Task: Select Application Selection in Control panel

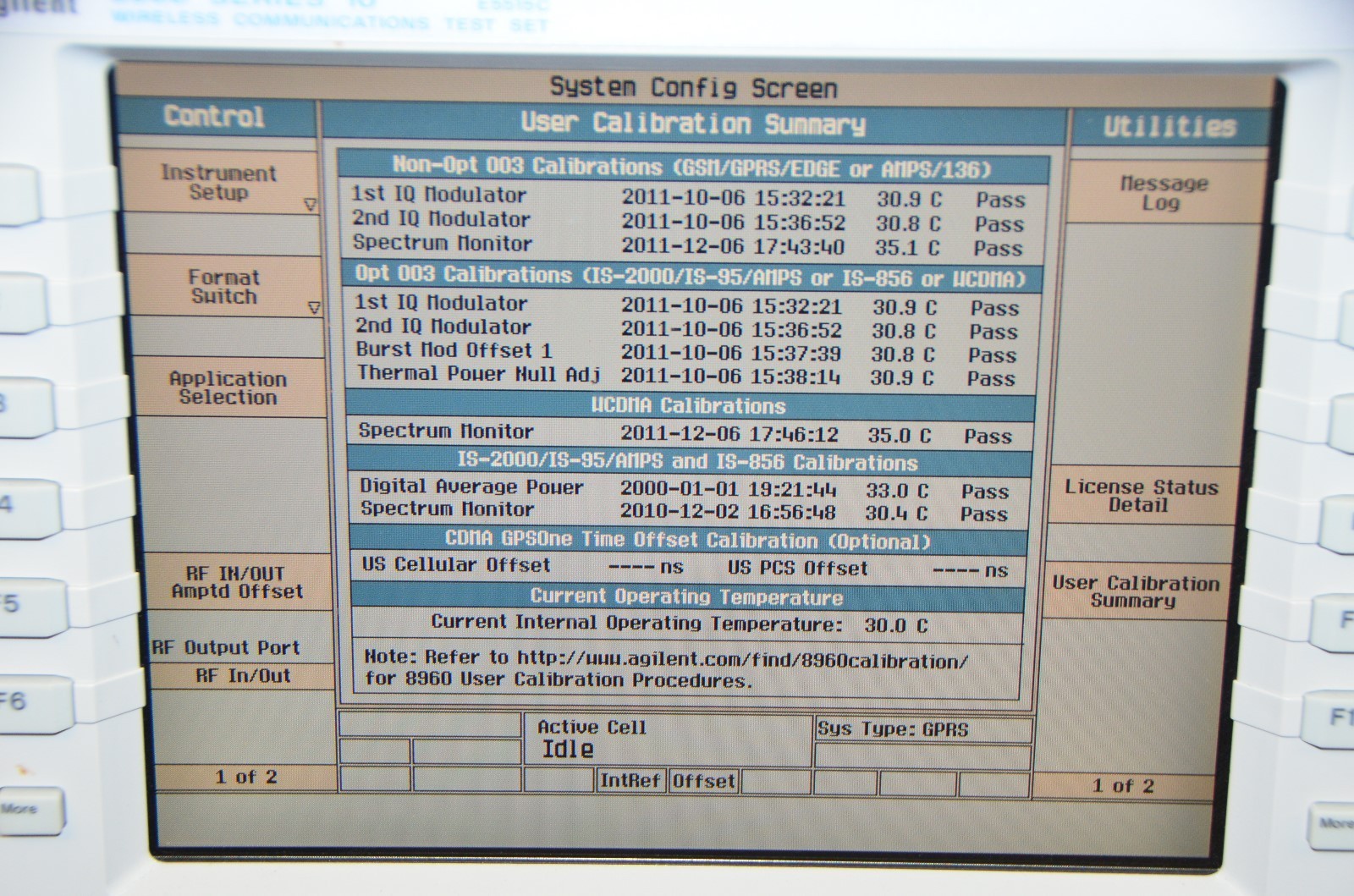Action: click(x=228, y=388)
